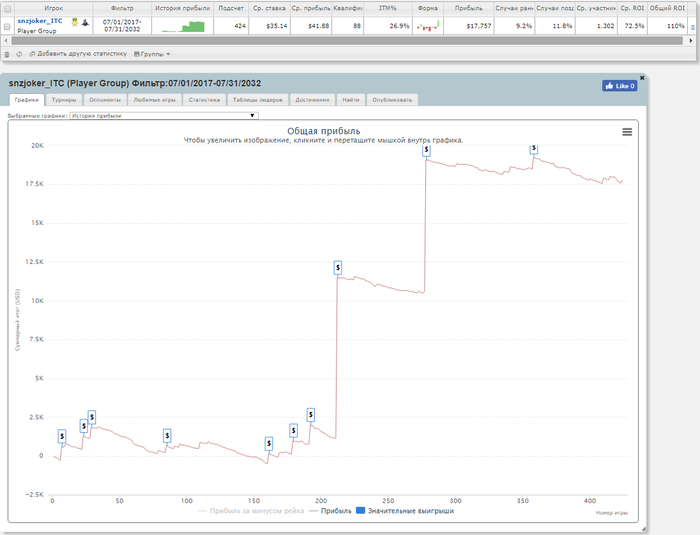The width and height of the screenshot is (700, 535).
Task: Click the $ marker near game 85
Action: (167, 435)
